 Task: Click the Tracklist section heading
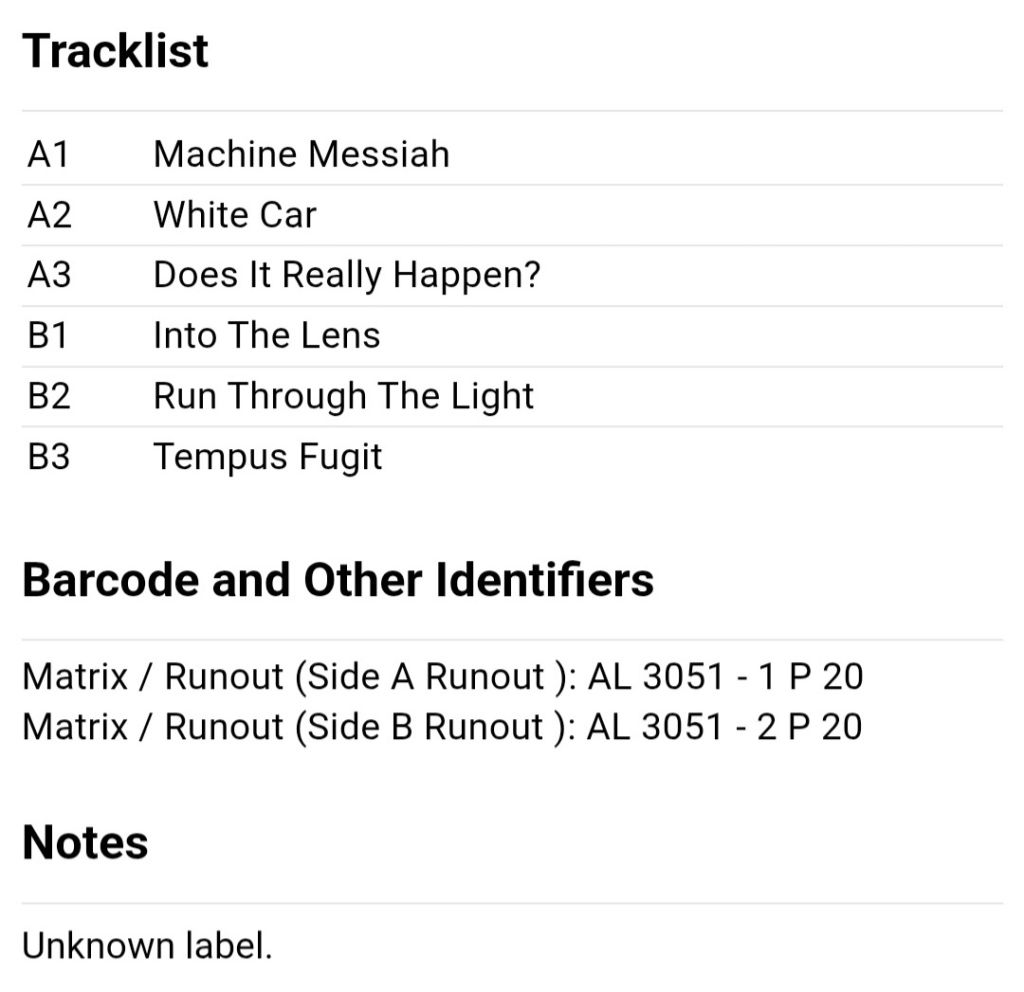click(116, 51)
